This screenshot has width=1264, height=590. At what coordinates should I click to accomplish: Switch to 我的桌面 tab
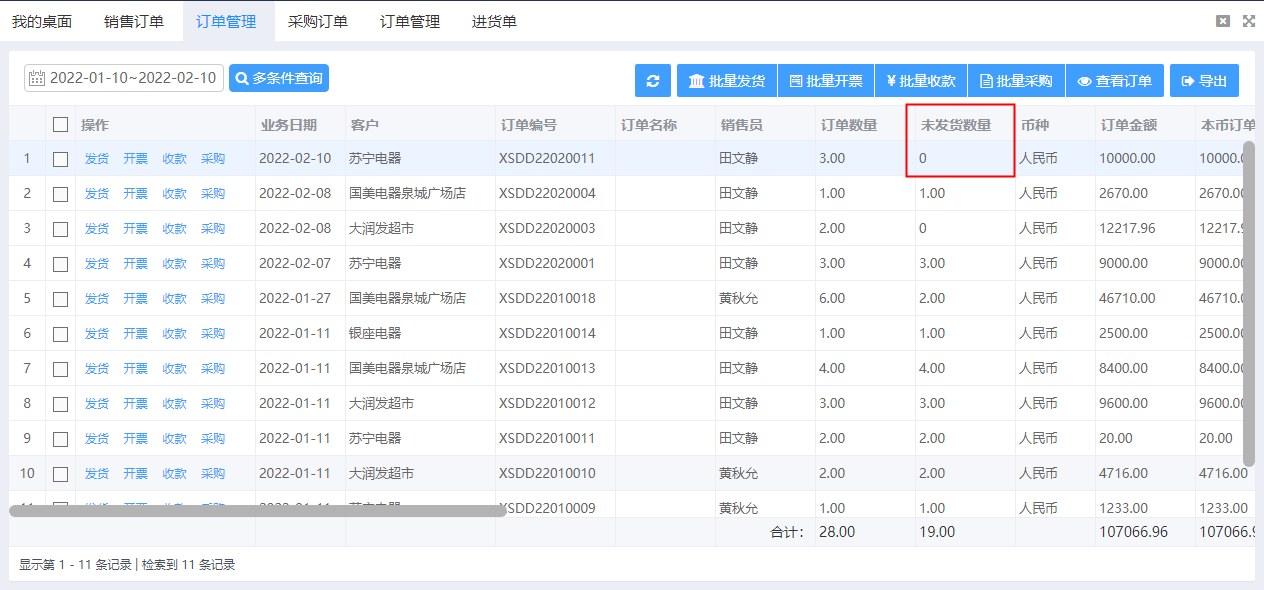pos(42,21)
